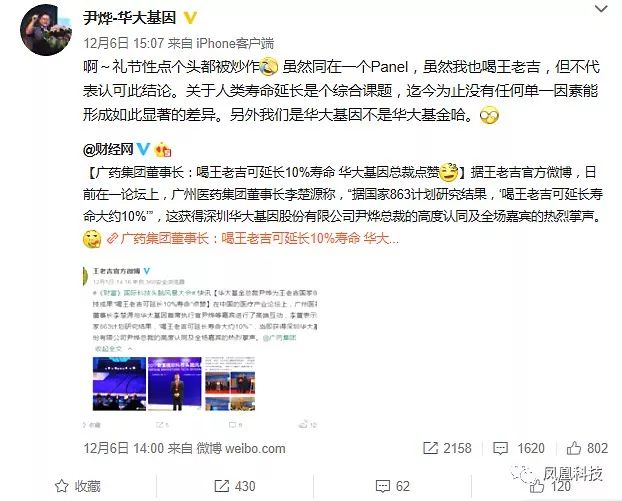
Task: Click the user avatar of 尹烨-华大基因
Action: click(x=46, y=30)
